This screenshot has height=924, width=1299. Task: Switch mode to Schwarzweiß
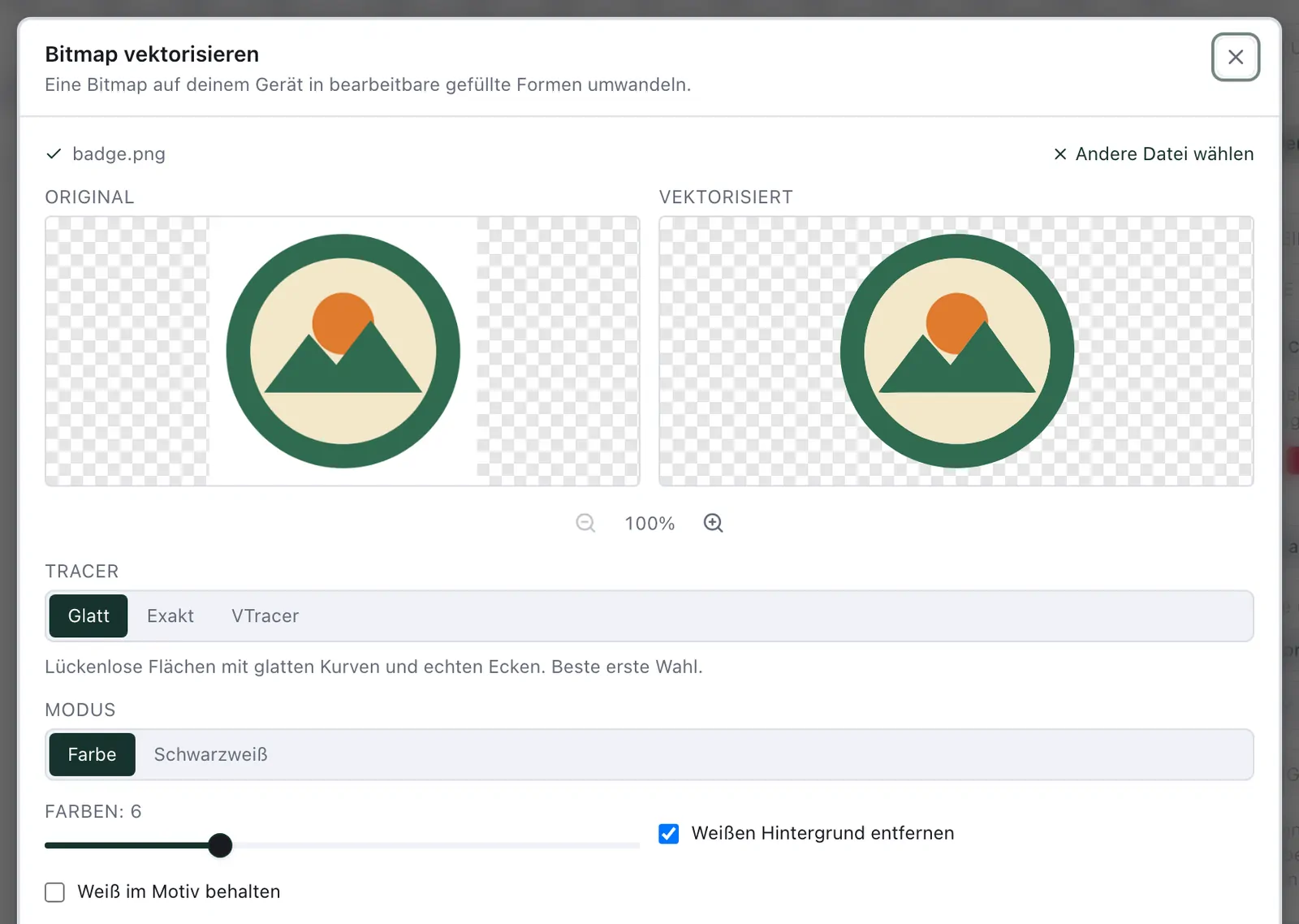210,754
